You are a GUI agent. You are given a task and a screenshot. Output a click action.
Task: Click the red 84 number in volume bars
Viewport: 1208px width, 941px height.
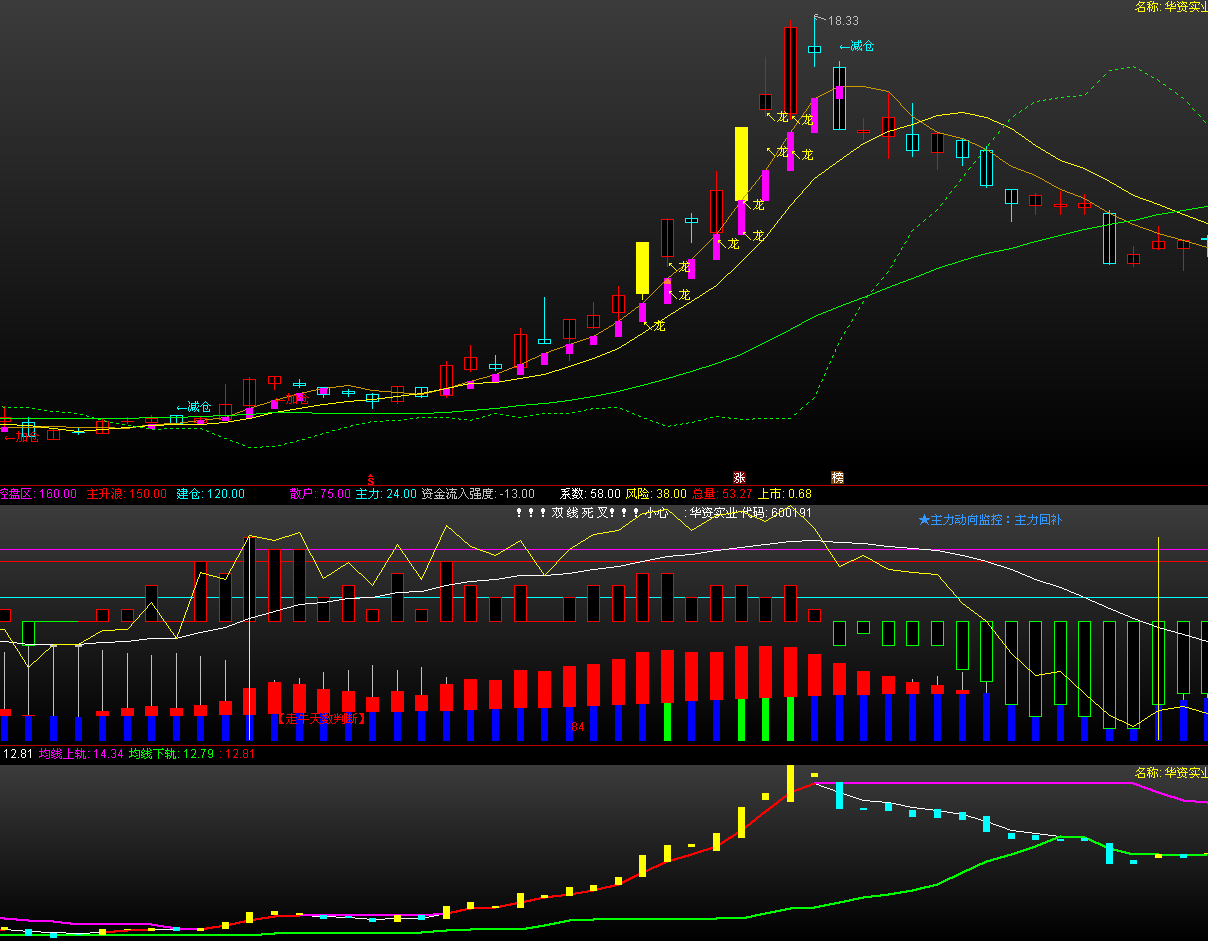tap(577, 727)
